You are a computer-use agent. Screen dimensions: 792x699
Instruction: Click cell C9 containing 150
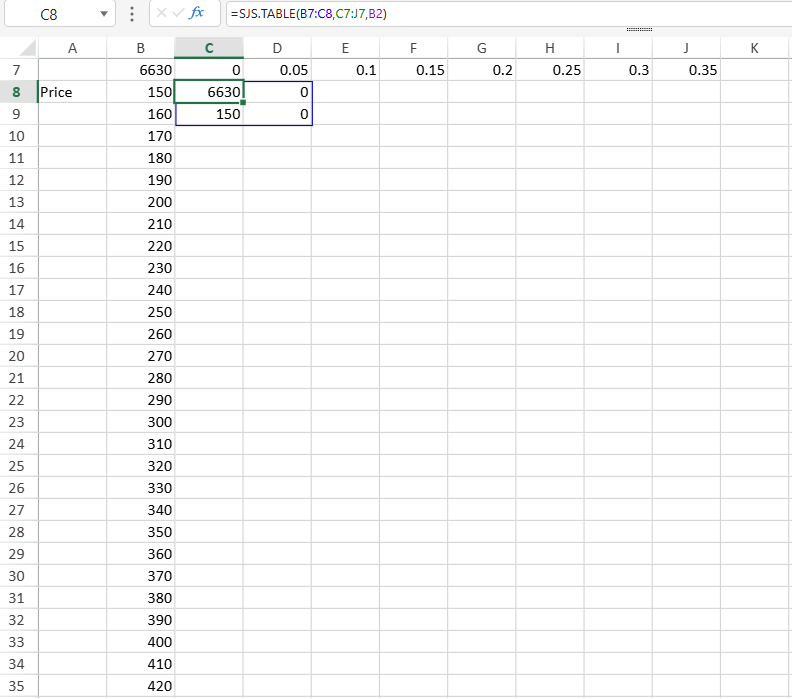tap(209, 114)
